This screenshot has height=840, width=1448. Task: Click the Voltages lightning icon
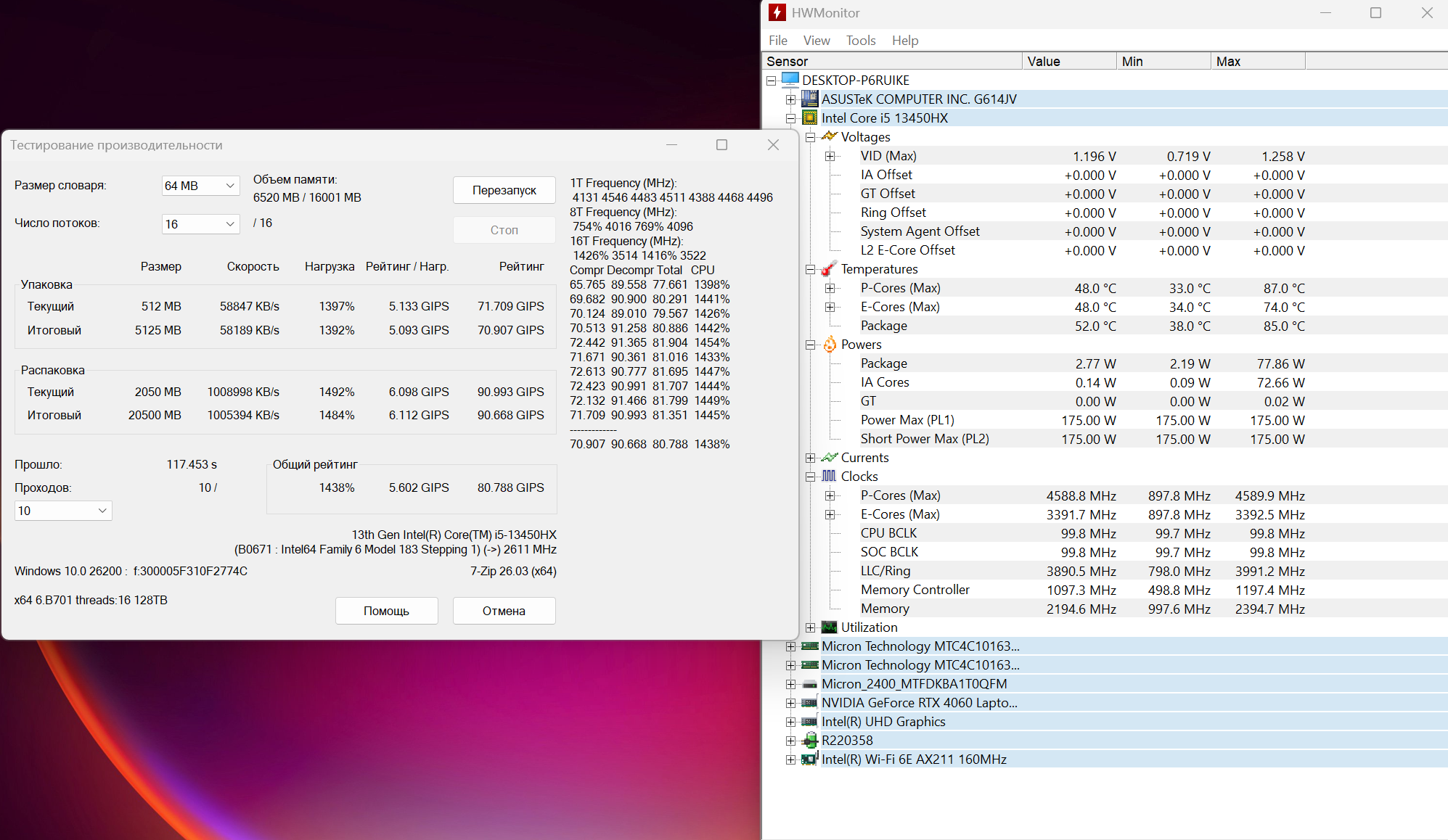[x=829, y=136]
